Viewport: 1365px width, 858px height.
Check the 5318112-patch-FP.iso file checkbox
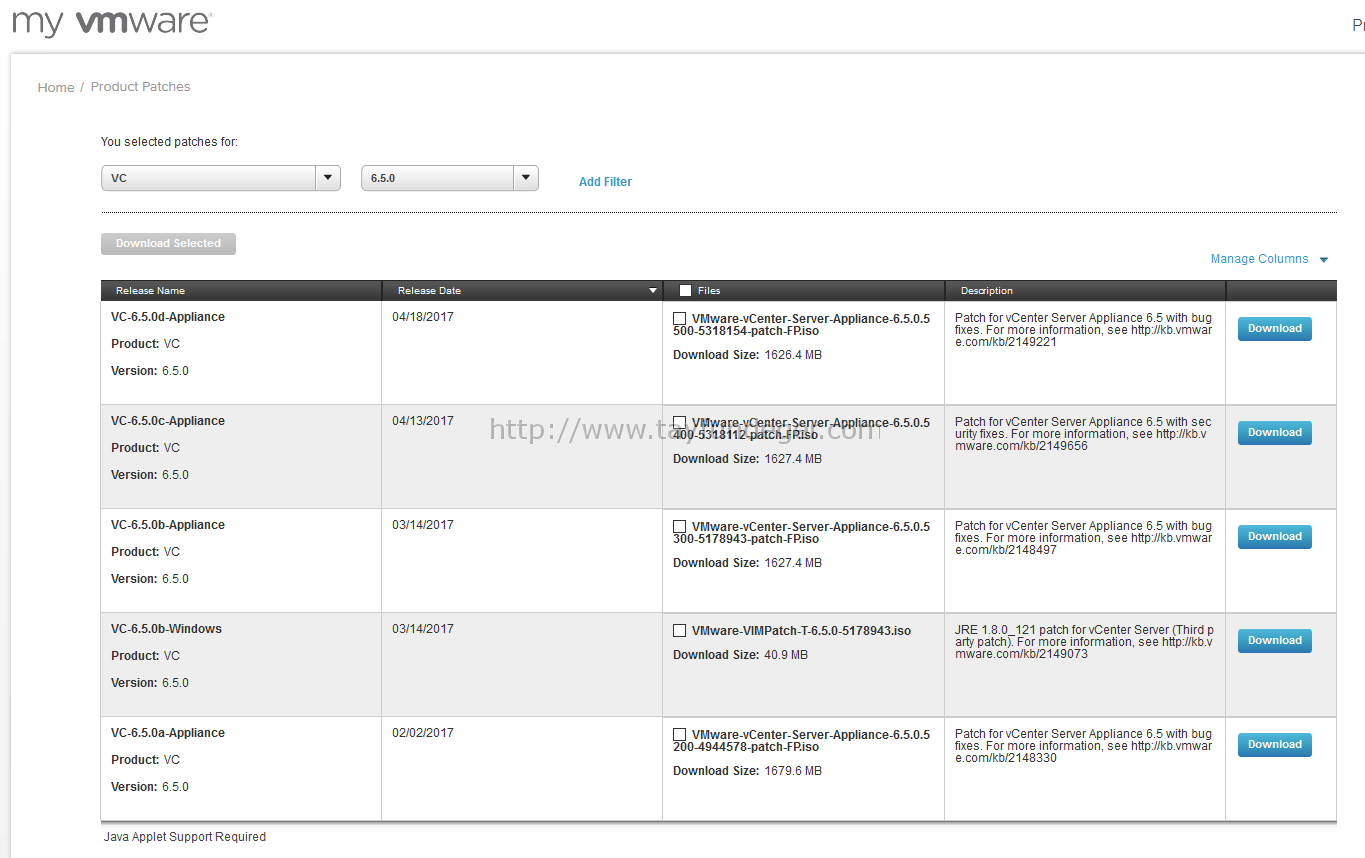coord(680,423)
